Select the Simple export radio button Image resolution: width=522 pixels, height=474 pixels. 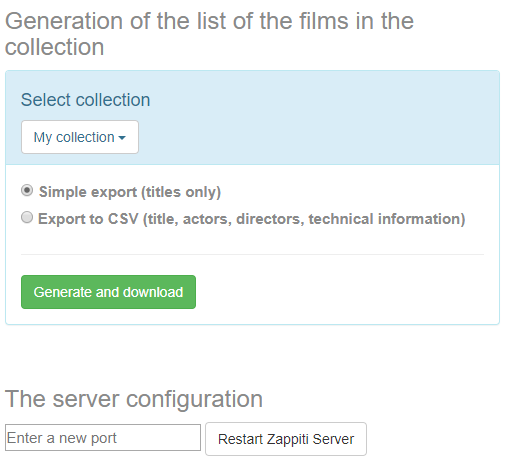pos(27,191)
